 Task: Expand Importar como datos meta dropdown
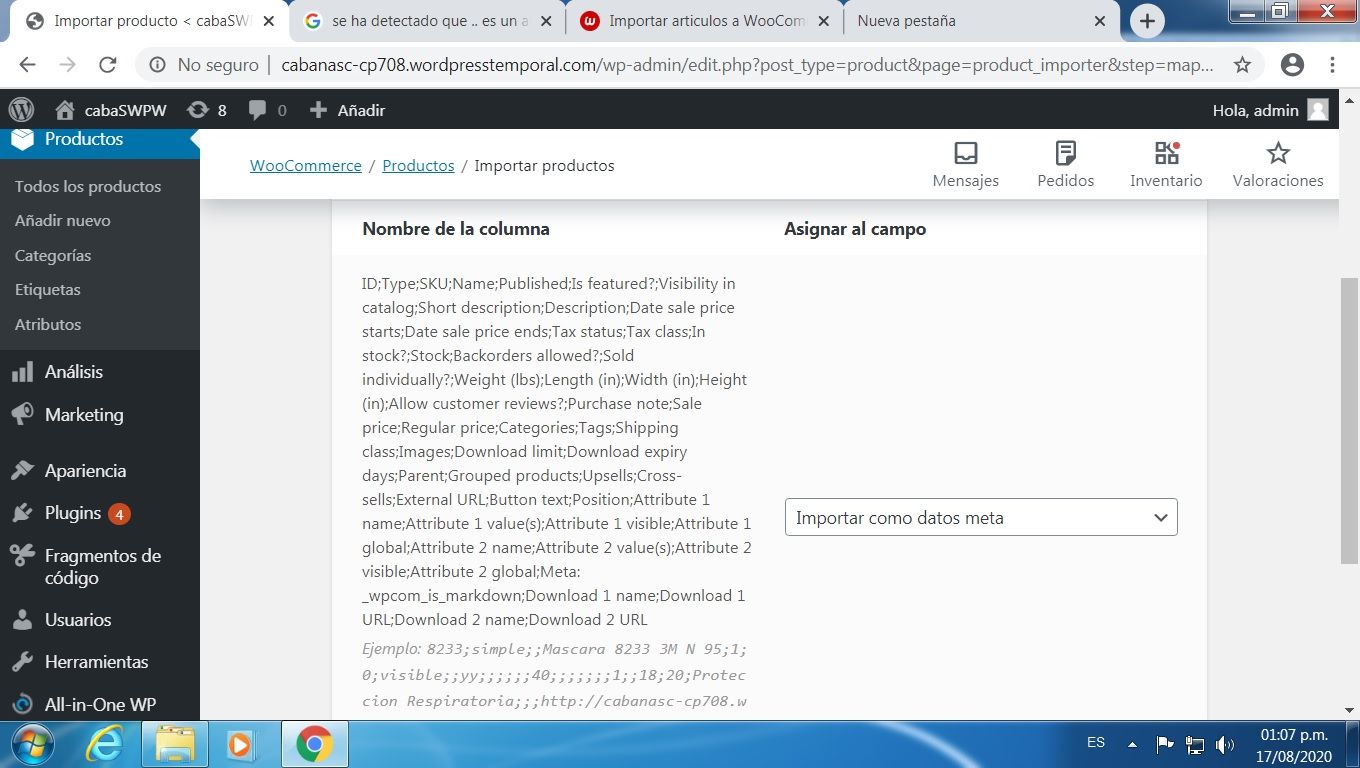click(x=981, y=518)
